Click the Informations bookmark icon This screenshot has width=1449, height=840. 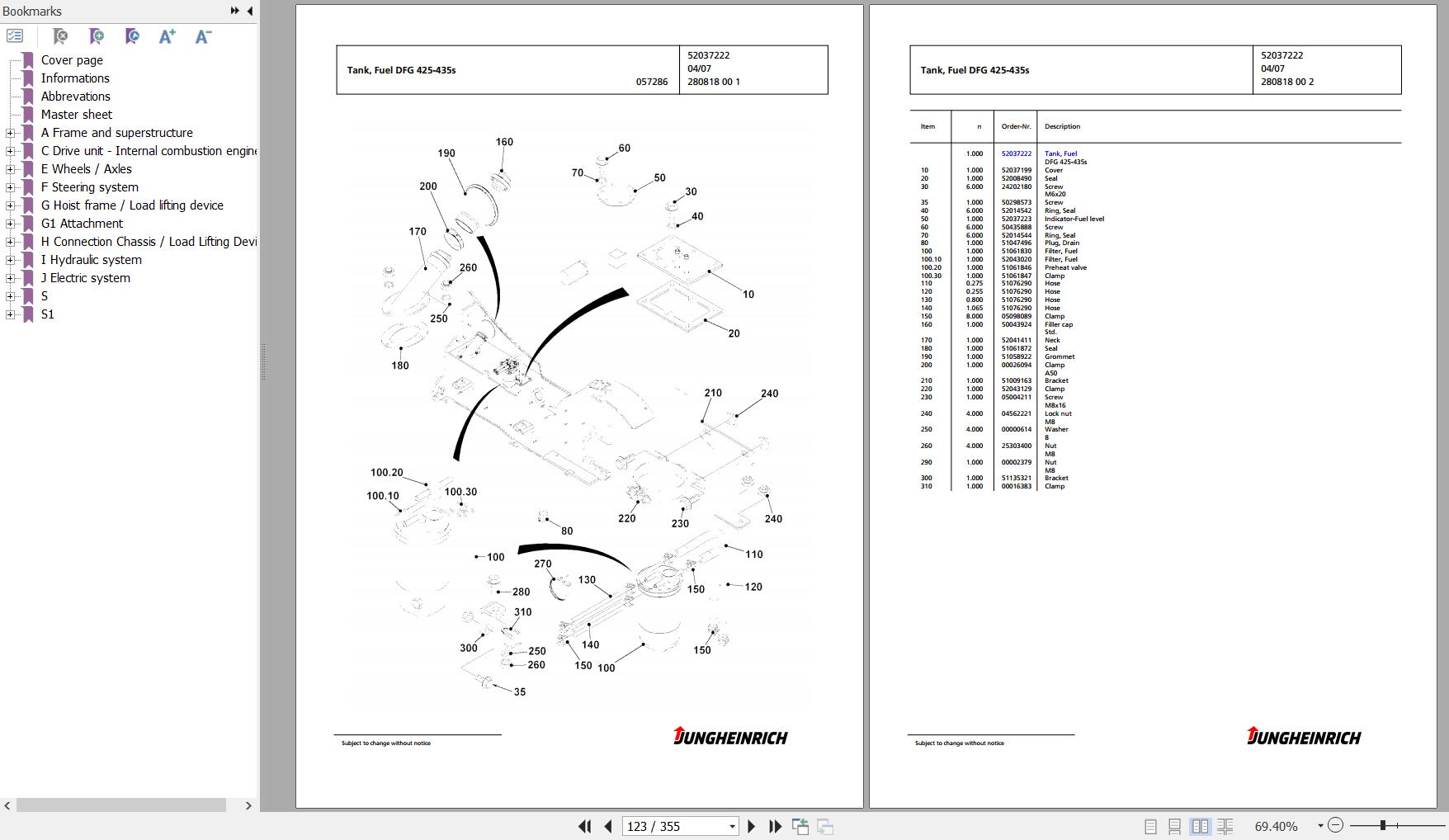click(x=28, y=78)
